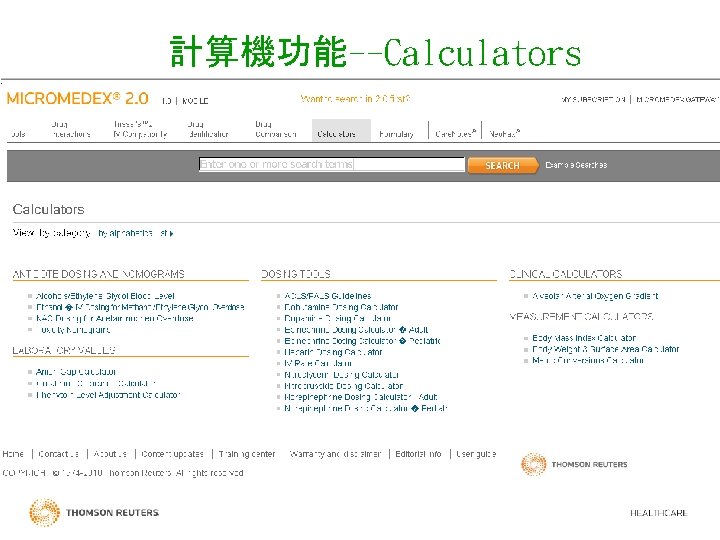
Task: Click the Home footer link
Action: click(x=13, y=454)
